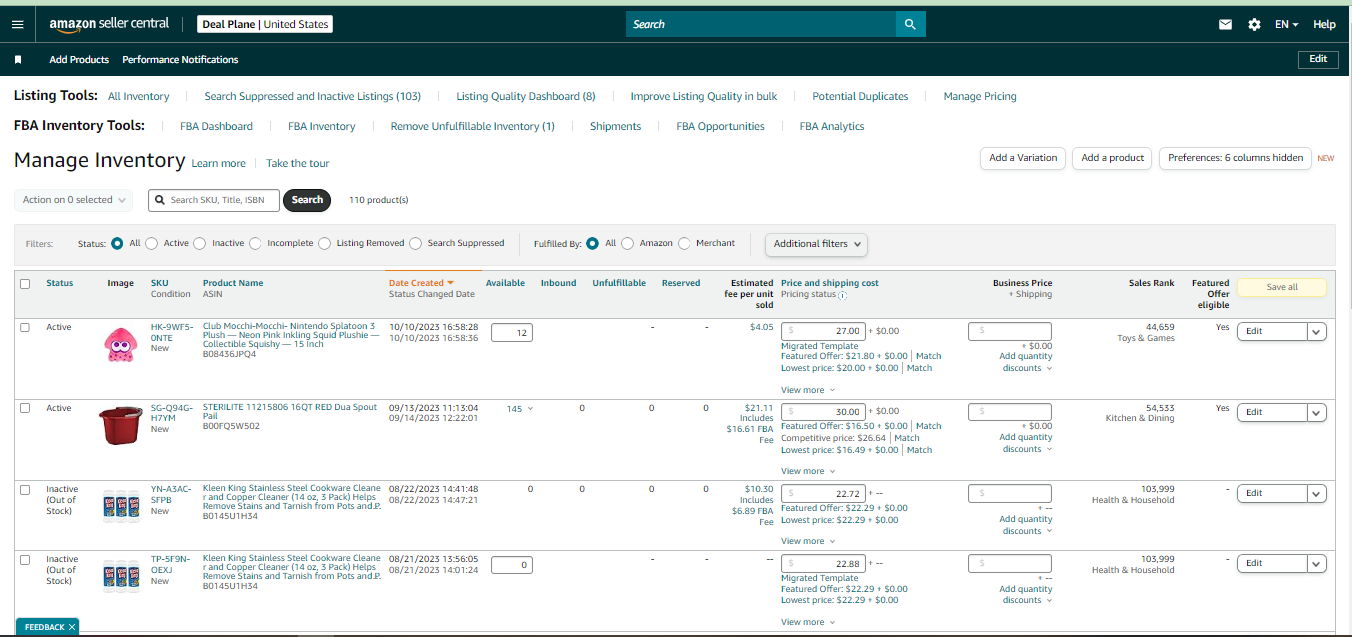Image resolution: width=1352 pixels, height=637 pixels.
Task: Select the Incomplete status radio filter
Action: coord(255,243)
